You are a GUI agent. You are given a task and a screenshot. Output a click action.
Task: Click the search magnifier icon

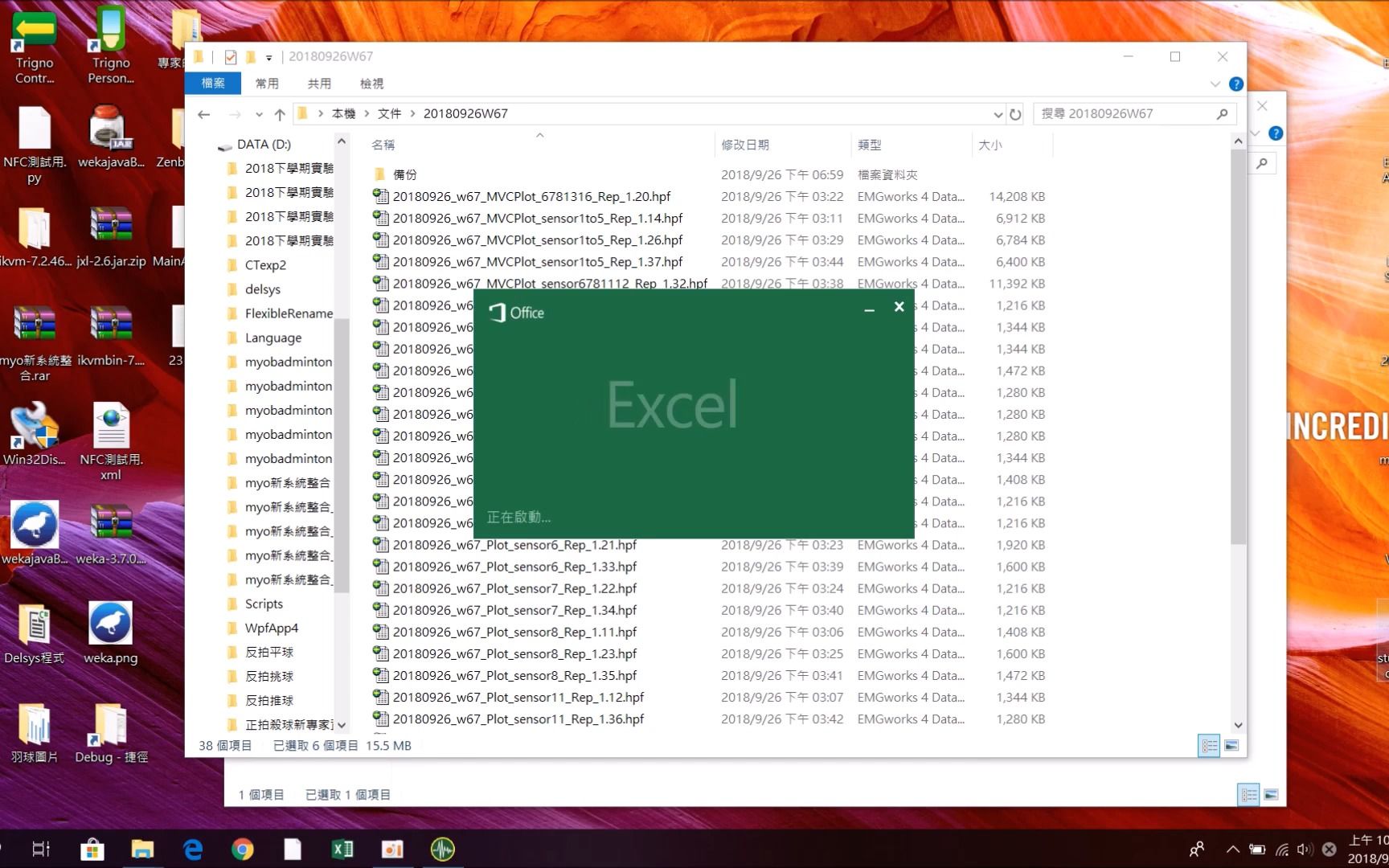tap(1222, 114)
